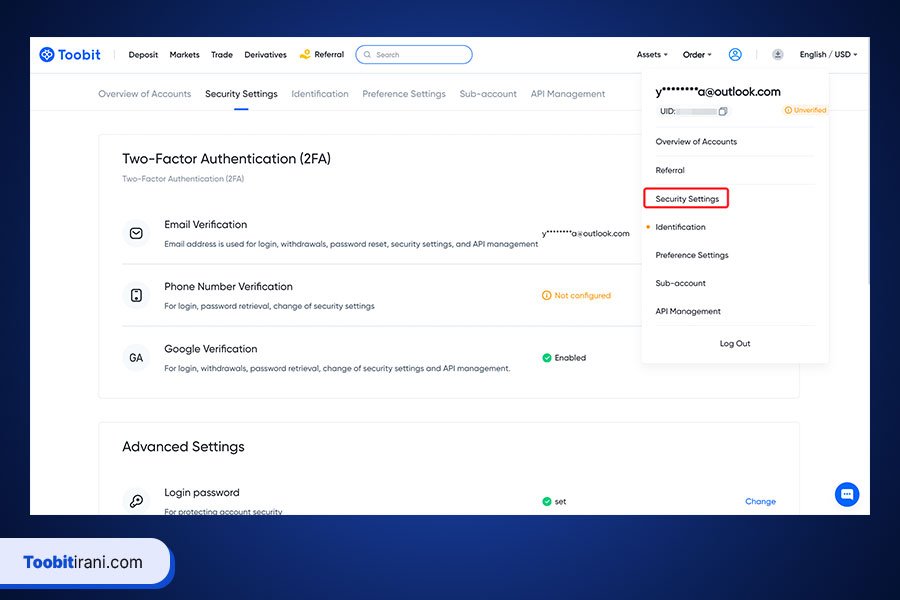Copy UID using the copy icon
Viewport: 900px width, 600px height.
(x=723, y=111)
